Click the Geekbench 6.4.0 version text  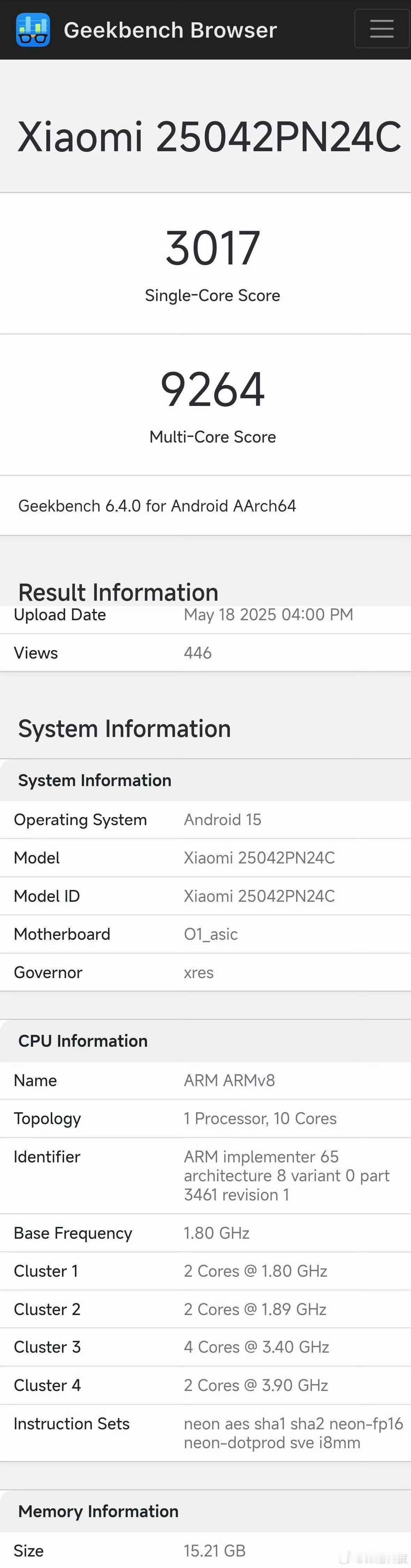pyautogui.click(x=157, y=506)
